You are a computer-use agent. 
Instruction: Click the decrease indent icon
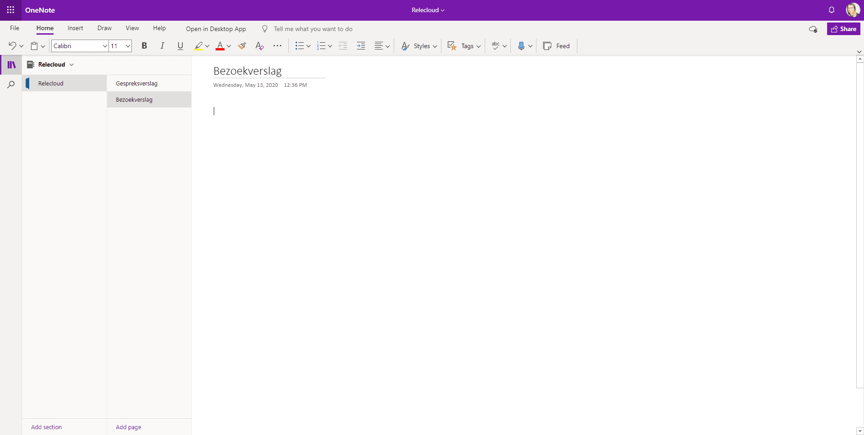[343, 46]
